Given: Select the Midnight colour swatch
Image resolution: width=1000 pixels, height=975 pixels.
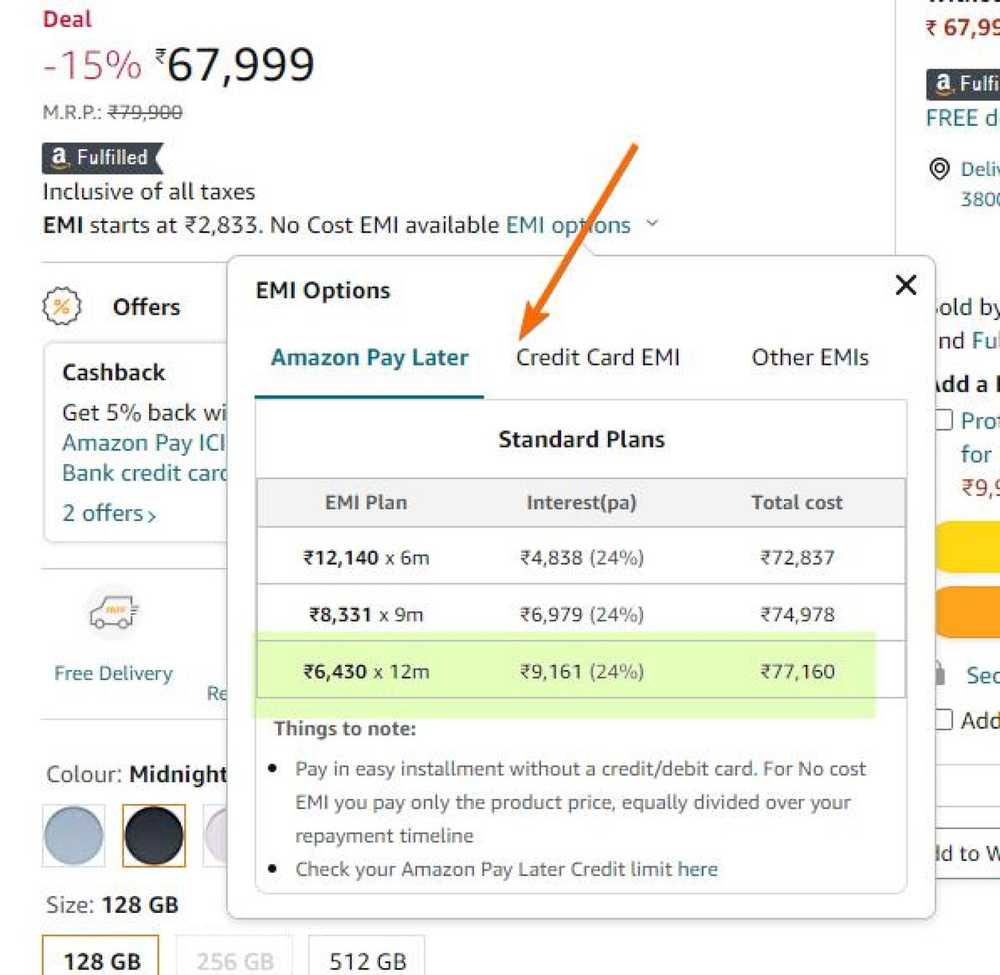Looking at the screenshot, I should pos(155,835).
